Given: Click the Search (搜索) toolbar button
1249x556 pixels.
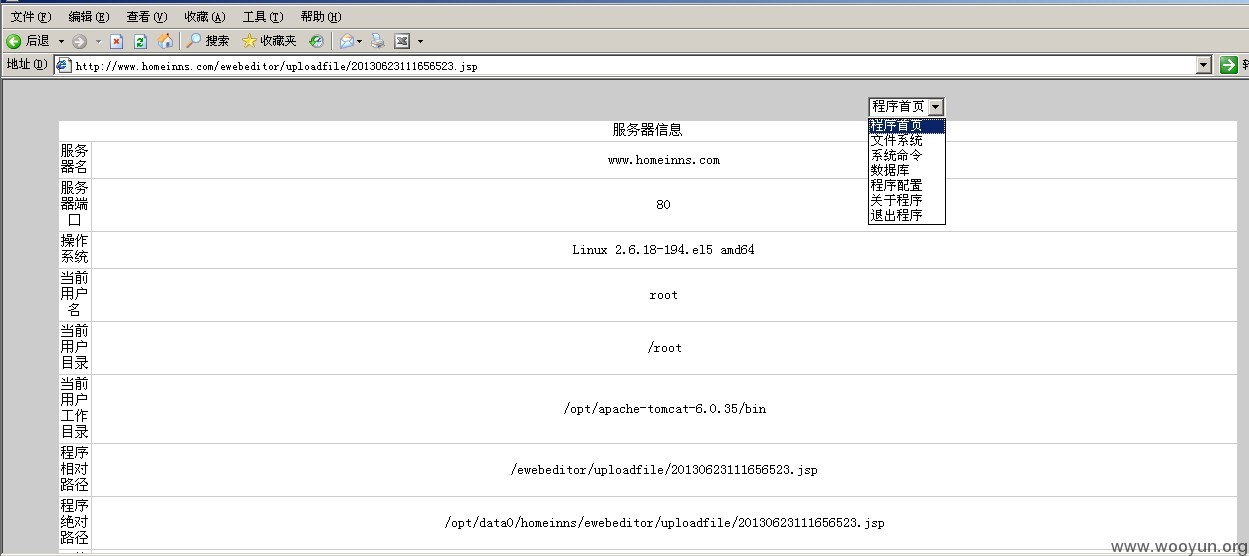Looking at the screenshot, I should (208, 41).
